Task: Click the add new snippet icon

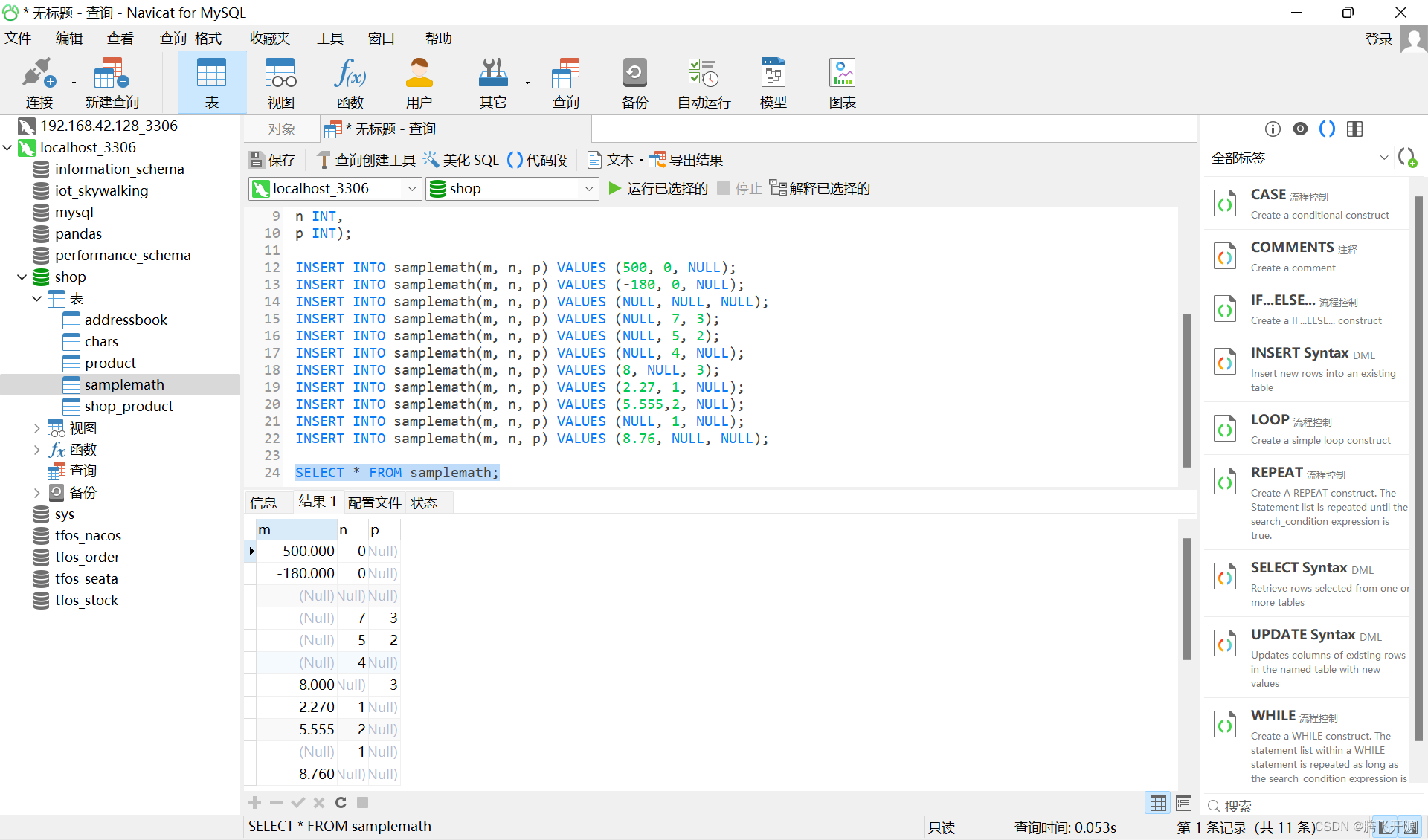Action: [1407, 158]
